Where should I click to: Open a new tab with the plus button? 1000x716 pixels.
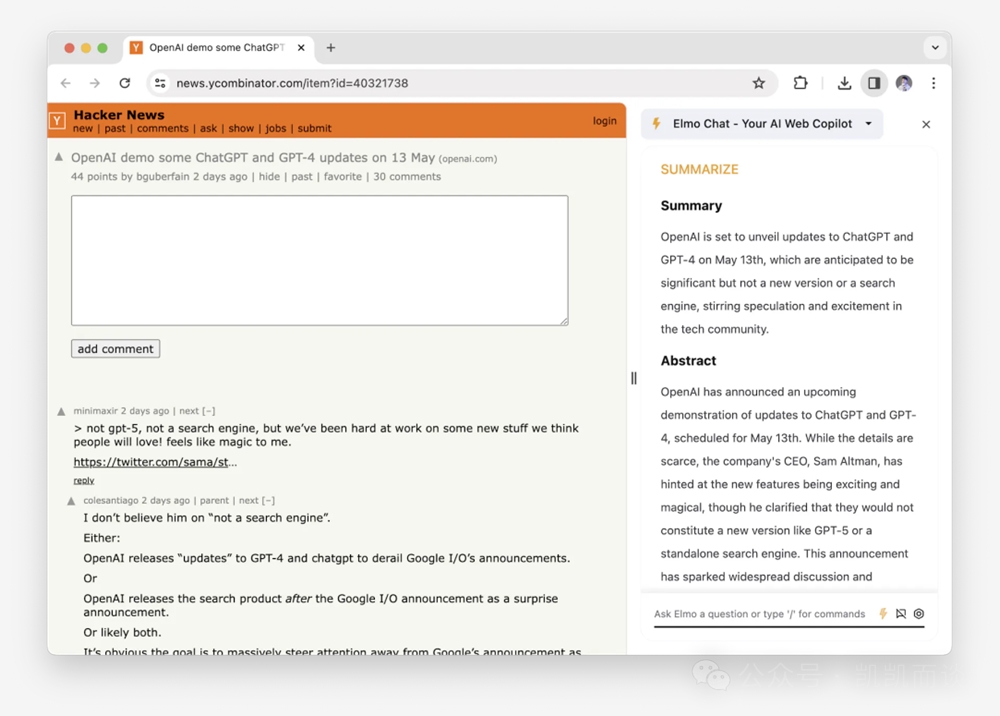click(x=330, y=48)
